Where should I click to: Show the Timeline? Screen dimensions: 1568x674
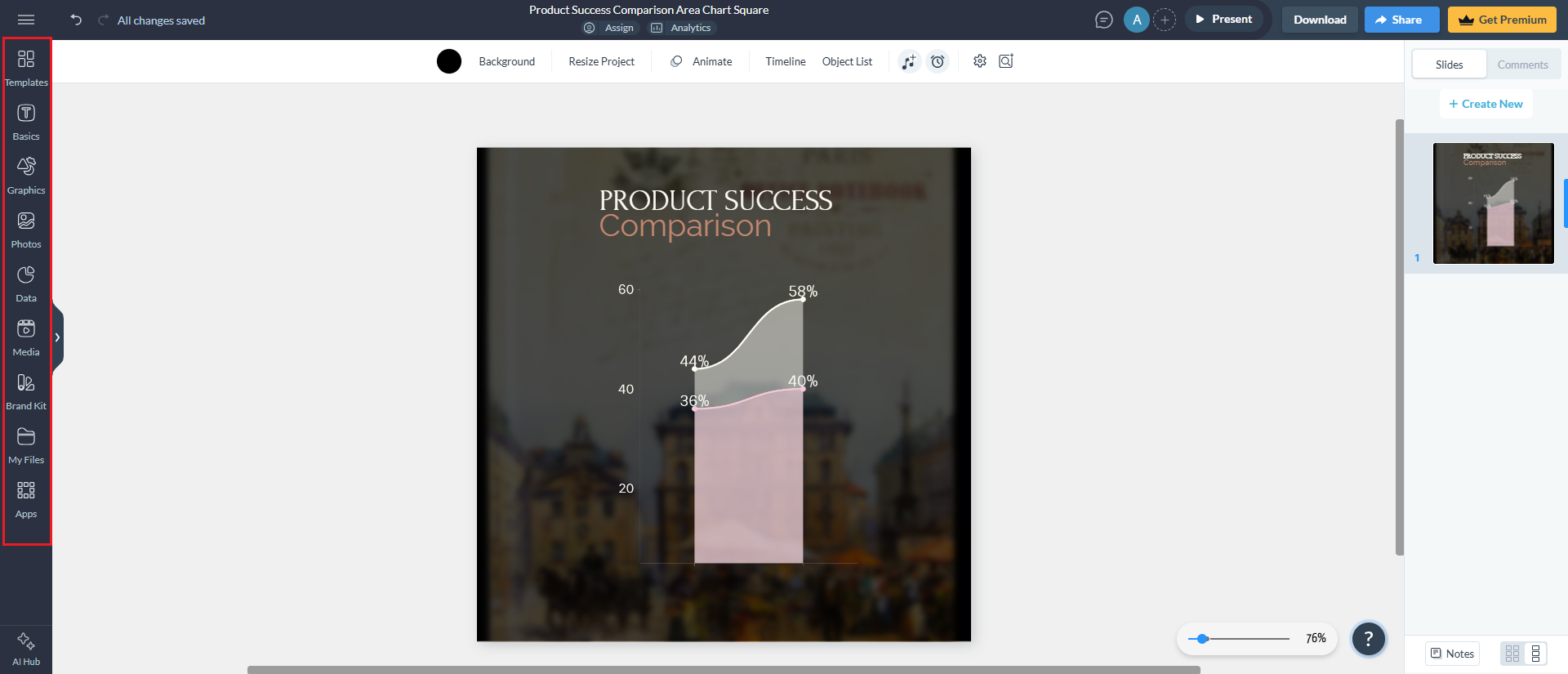coord(786,61)
